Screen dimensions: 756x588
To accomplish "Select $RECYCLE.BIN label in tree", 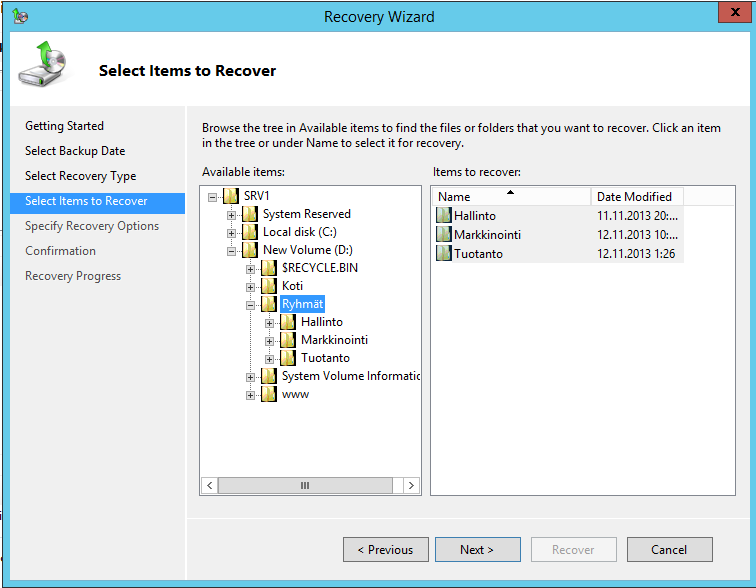I will (x=320, y=267).
